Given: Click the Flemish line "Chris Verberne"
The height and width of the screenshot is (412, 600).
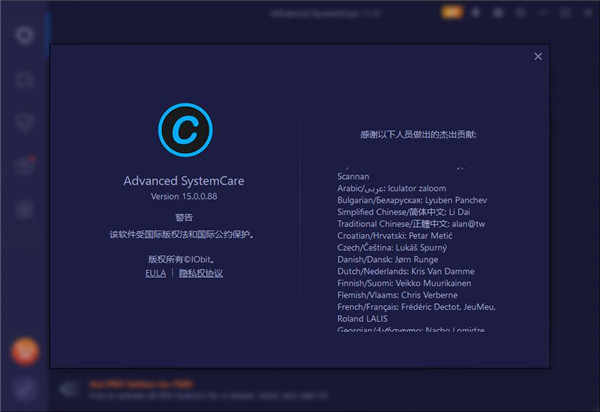Looking at the screenshot, I should [x=397, y=295].
